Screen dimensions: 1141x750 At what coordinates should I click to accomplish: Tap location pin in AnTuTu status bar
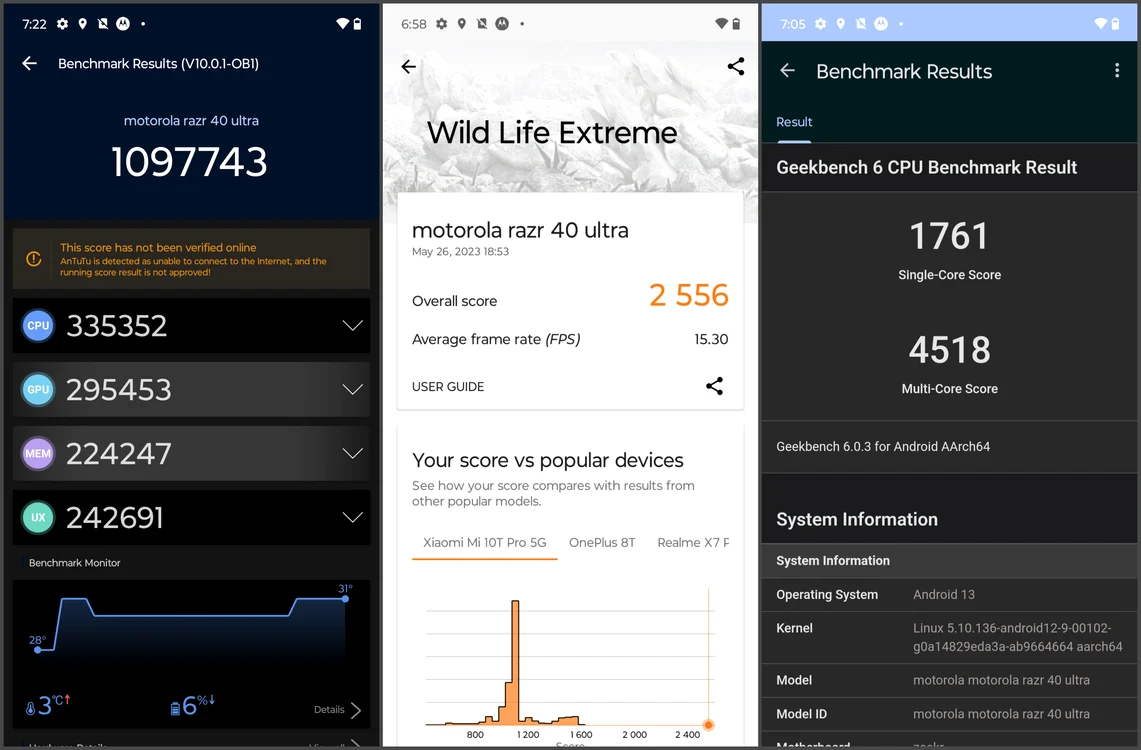coord(82,24)
